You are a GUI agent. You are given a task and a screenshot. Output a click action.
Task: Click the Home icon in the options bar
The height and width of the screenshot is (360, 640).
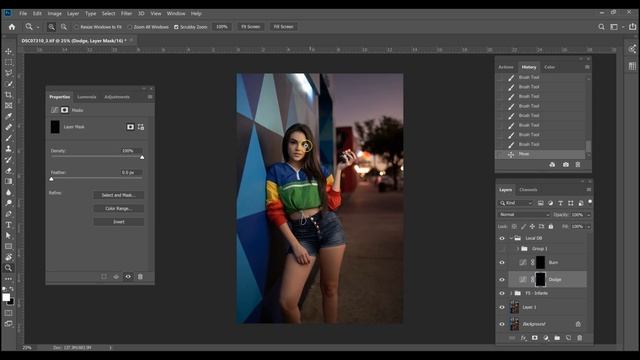12,27
